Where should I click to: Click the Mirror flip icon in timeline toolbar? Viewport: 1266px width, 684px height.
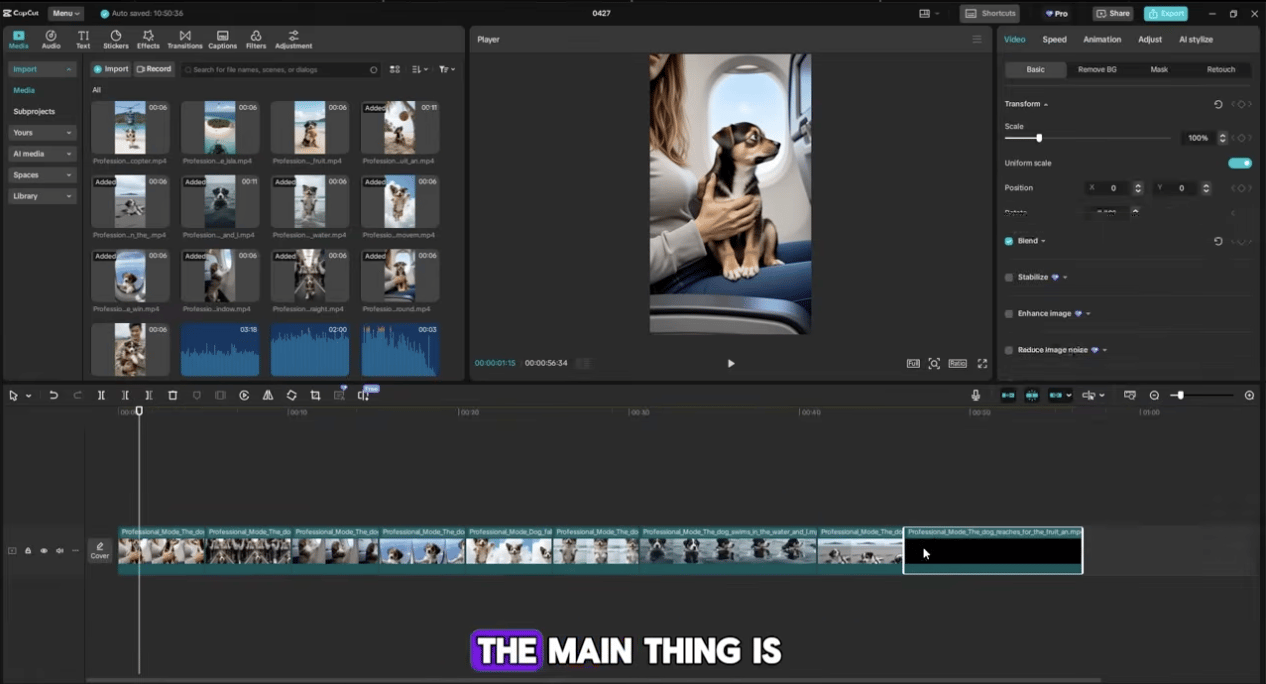pyautogui.click(x=268, y=395)
